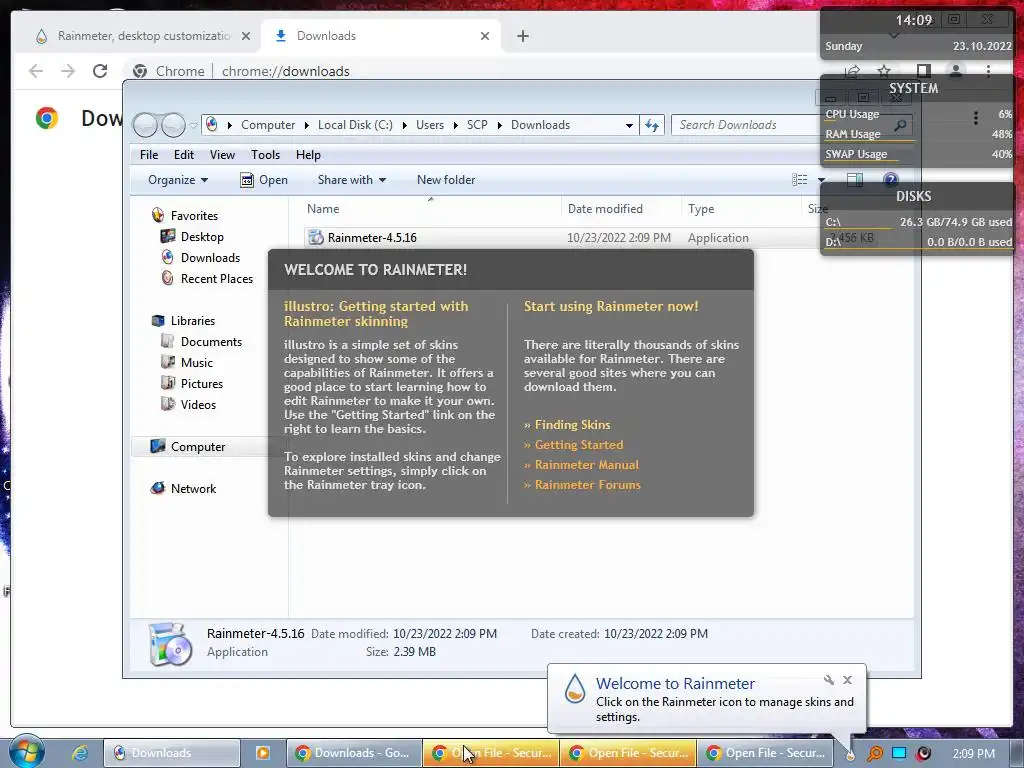The image size is (1024, 768).
Task: Select Computer in the breadcrumb path
Action: coord(268,125)
